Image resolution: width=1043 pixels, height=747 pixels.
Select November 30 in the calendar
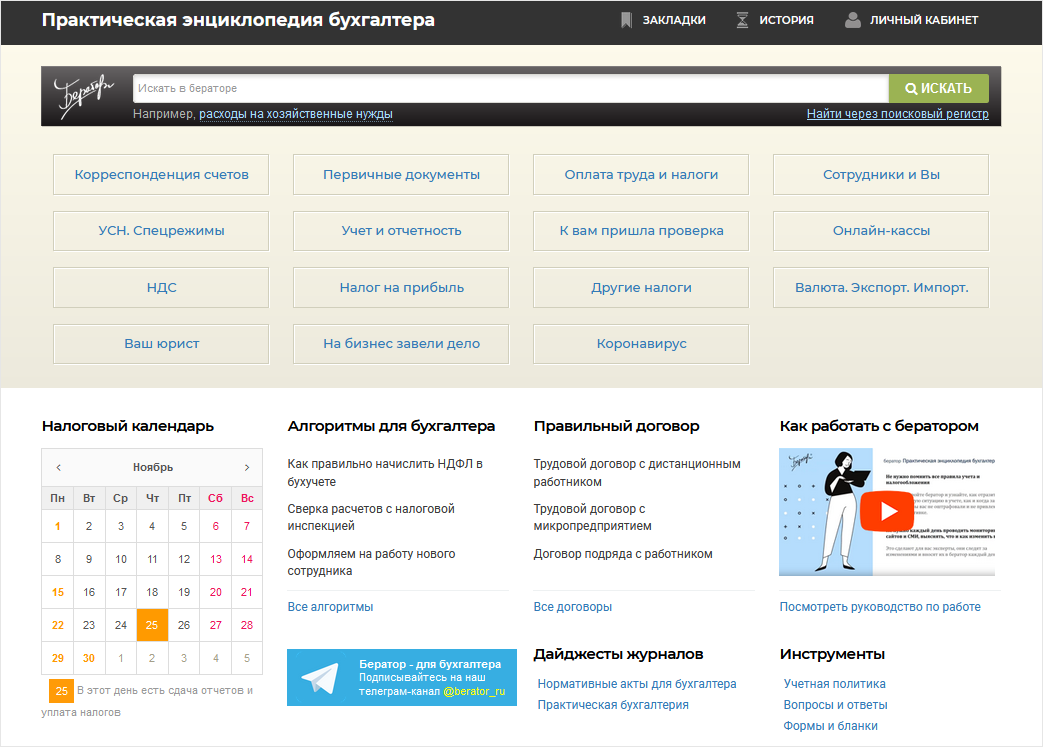(88, 658)
